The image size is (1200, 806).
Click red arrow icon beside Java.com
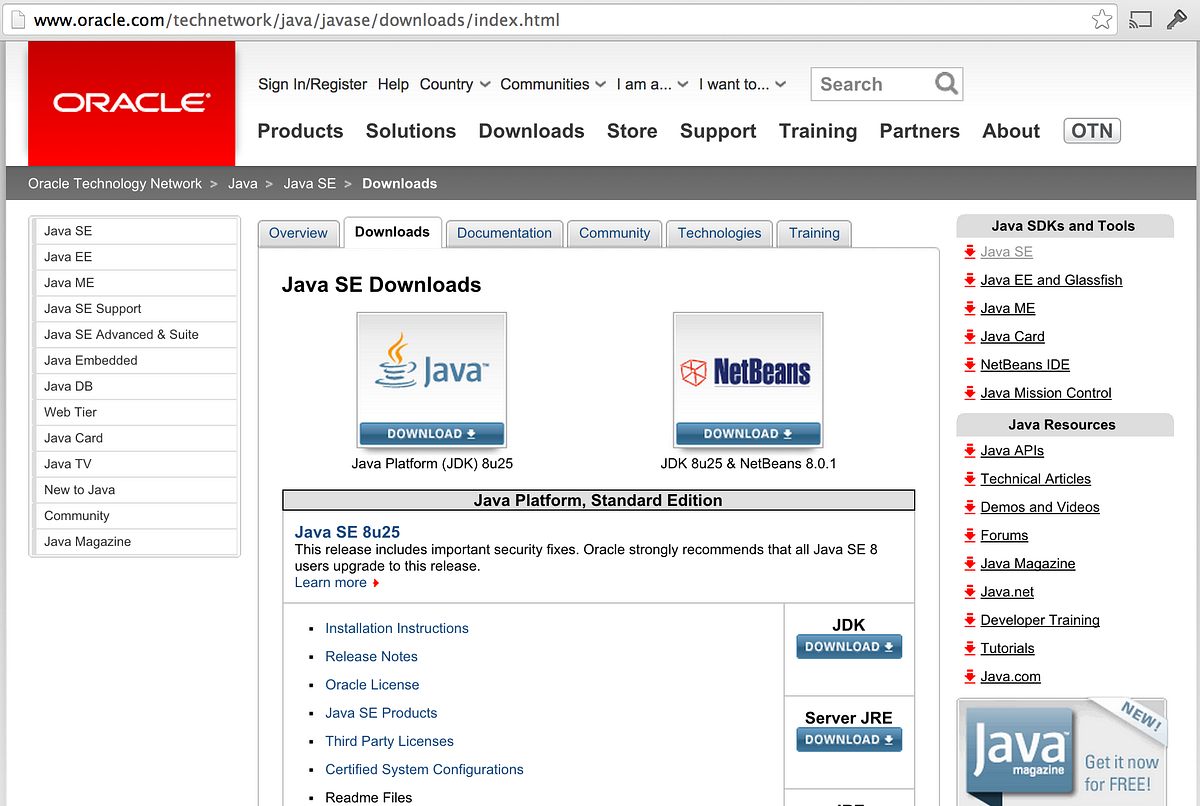coord(970,677)
